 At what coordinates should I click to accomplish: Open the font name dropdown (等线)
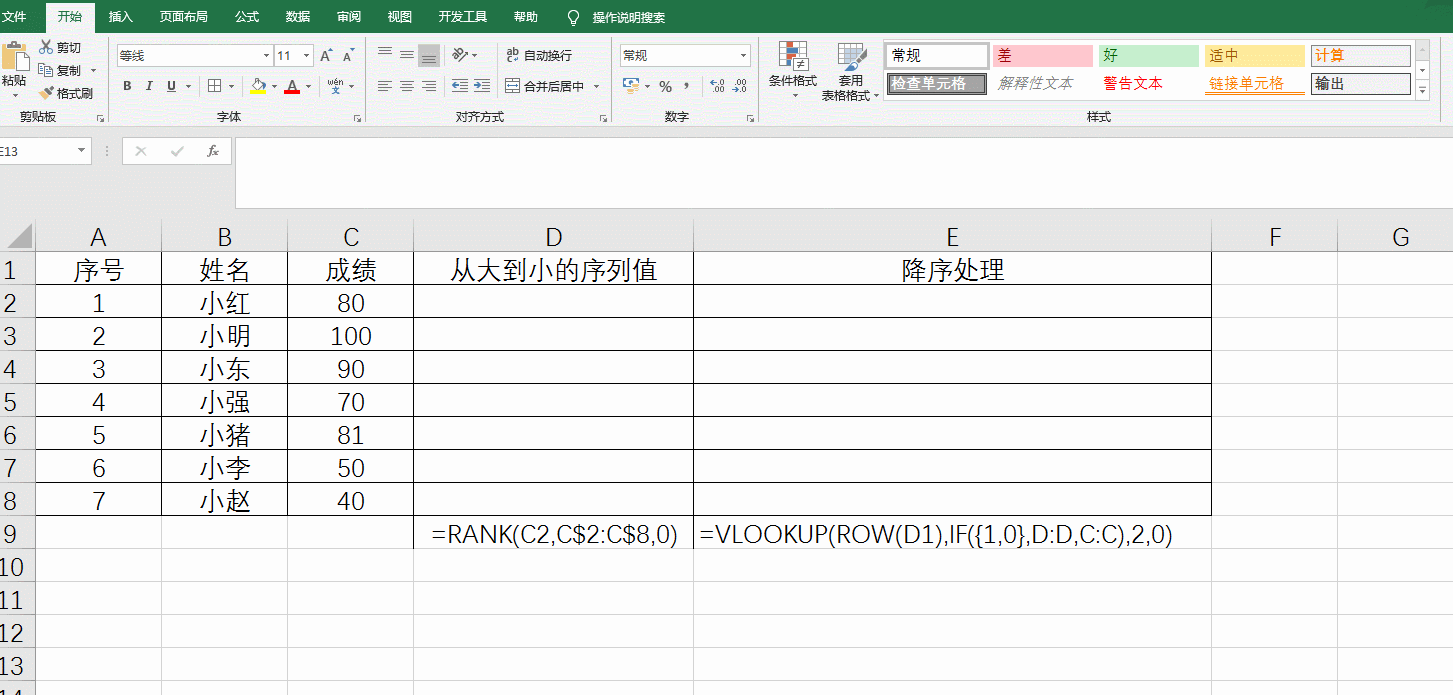(267, 56)
